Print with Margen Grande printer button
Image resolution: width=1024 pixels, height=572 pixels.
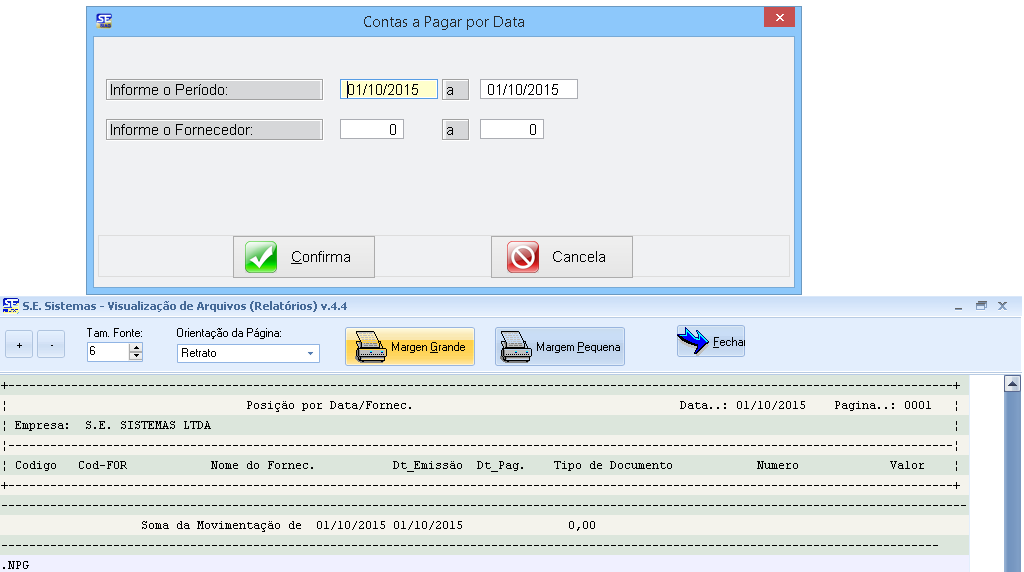[410, 347]
